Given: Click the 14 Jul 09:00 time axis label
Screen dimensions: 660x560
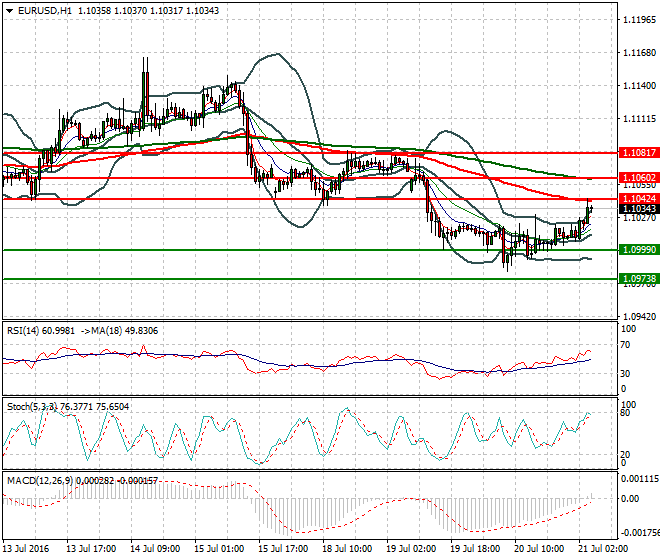Looking at the screenshot, I should [155, 549].
